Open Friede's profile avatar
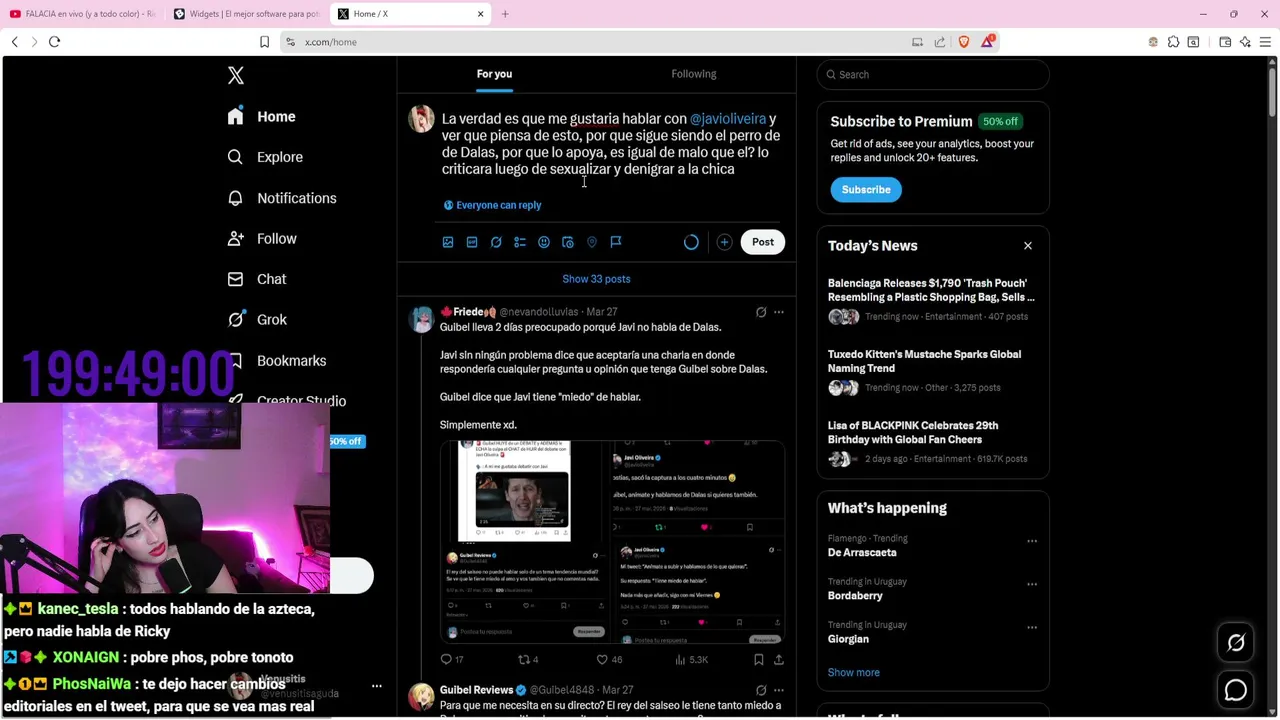This screenshot has height=720, width=1280. point(421,319)
